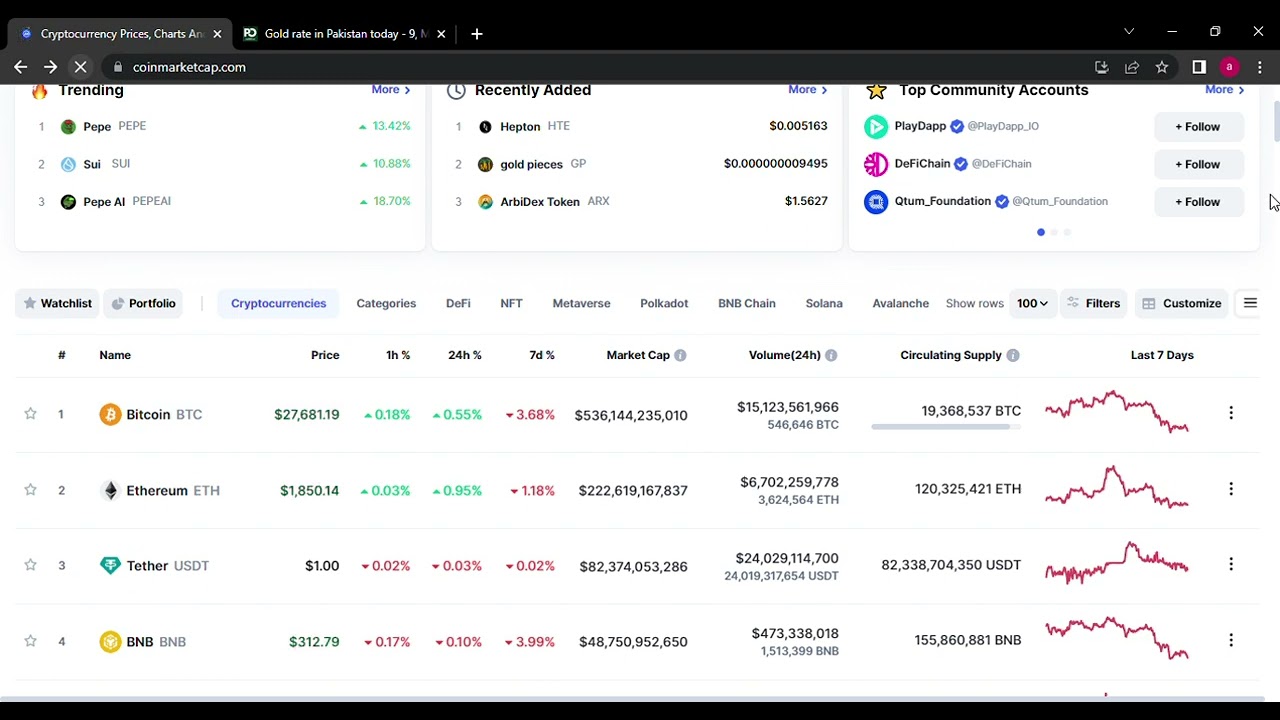The image size is (1280, 720).
Task: Click the BNB coin logo
Action: (110, 641)
